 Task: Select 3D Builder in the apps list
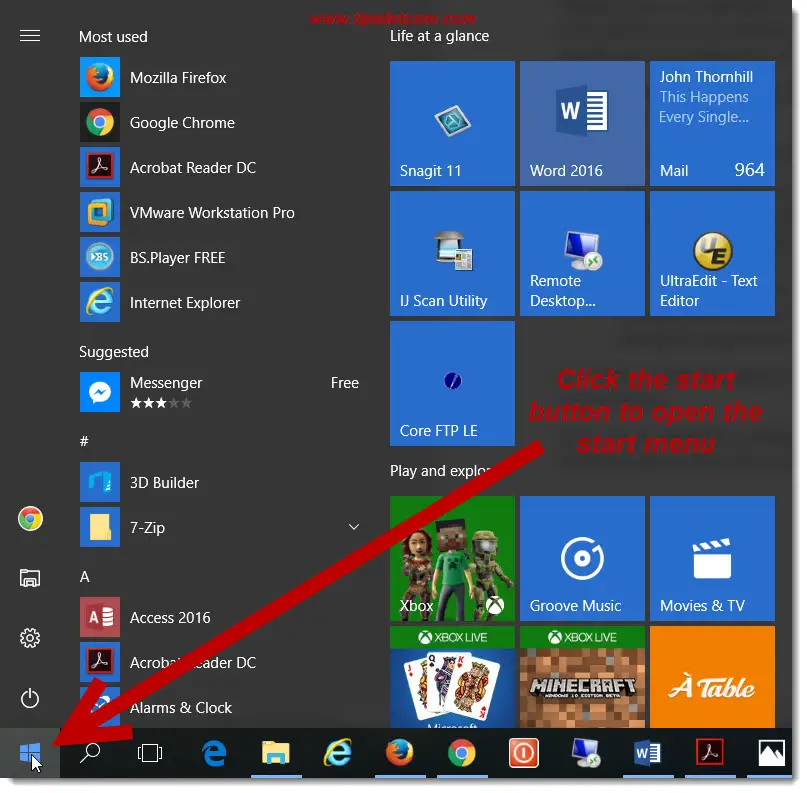(x=164, y=483)
